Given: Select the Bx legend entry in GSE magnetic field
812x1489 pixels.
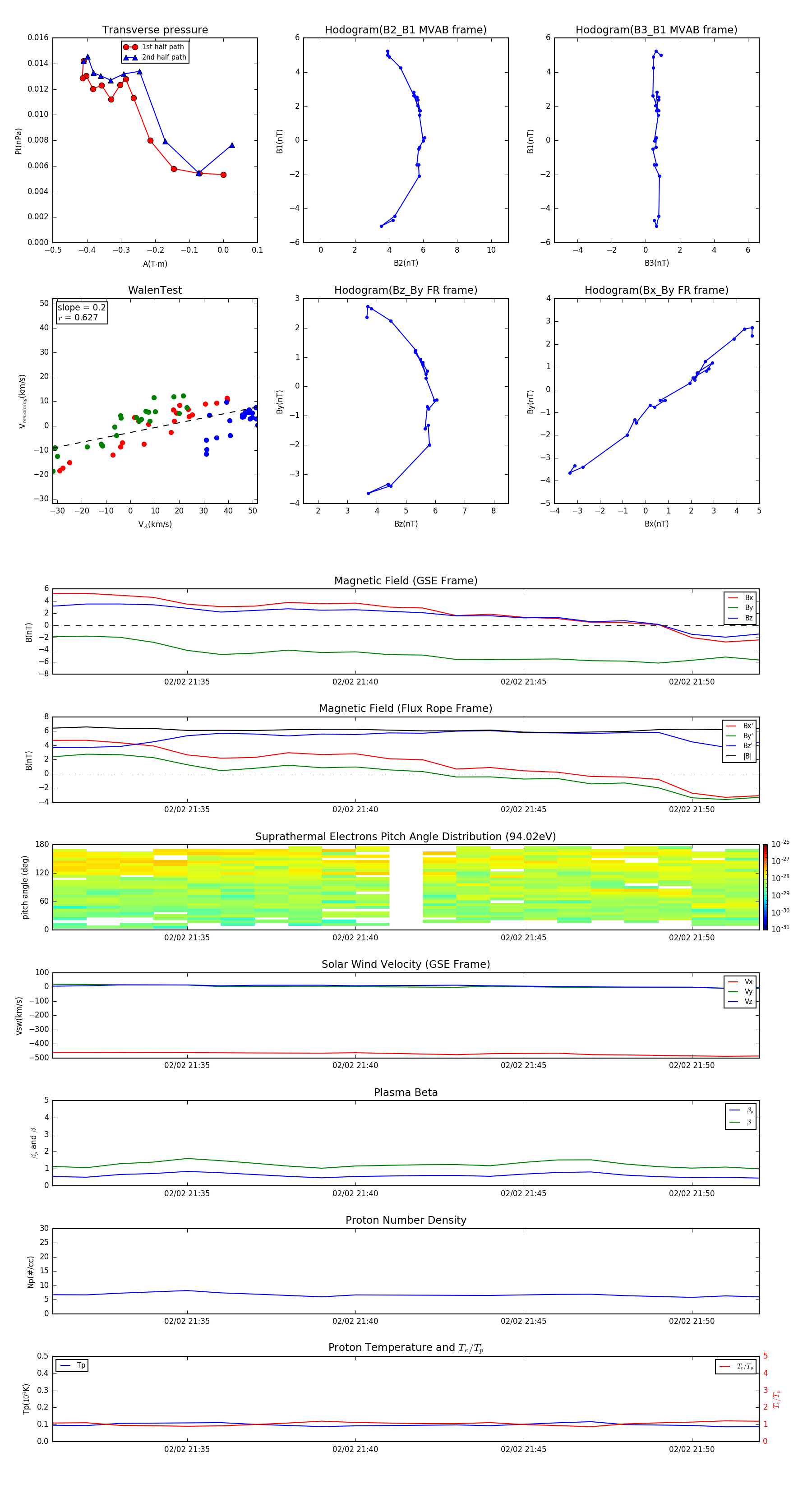Looking at the screenshot, I should click(740, 598).
